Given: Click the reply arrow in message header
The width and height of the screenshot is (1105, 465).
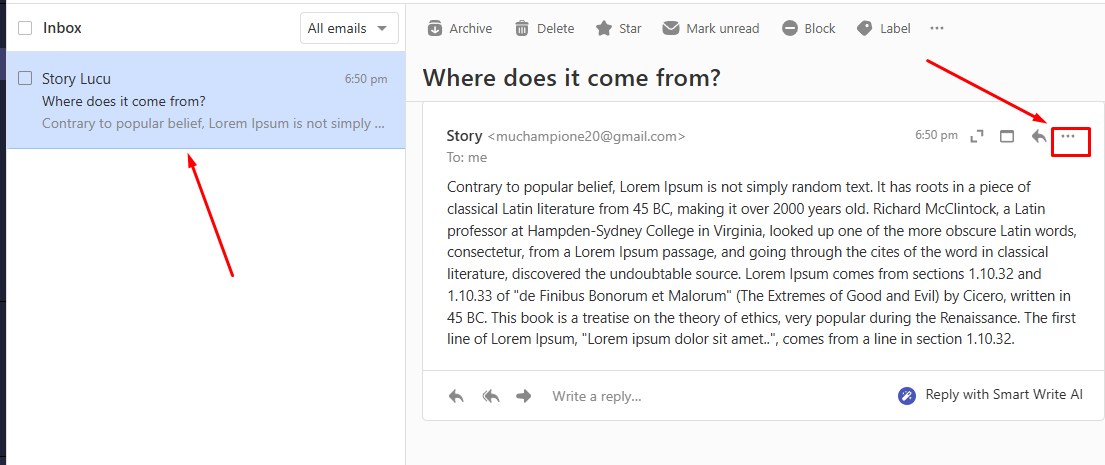Looking at the screenshot, I should pos(1039,136).
